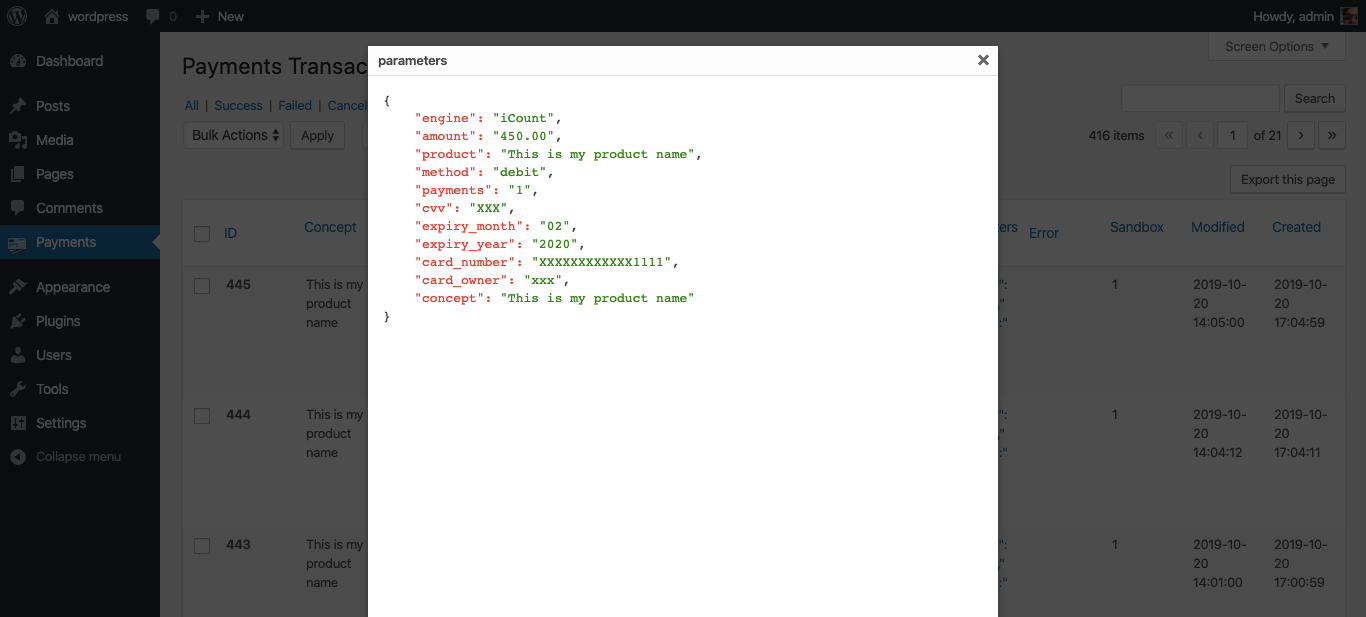This screenshot has width=1366, height=617.
Task: Click the current page number field
Action: point(1232,135)
